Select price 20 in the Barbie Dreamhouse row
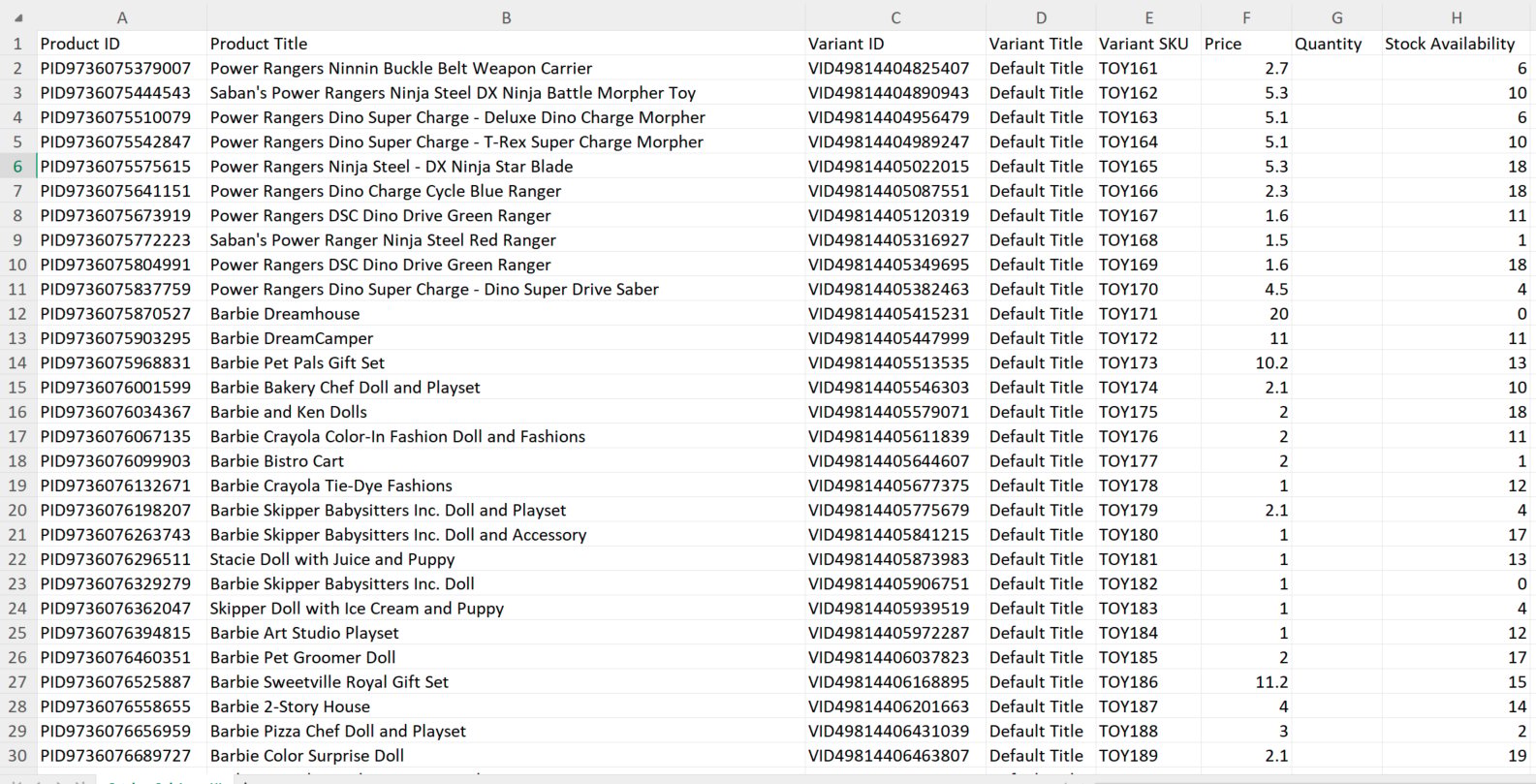Image resolution: width=1536 pixels, height=784 pixels. click(x=1245, y=314)
